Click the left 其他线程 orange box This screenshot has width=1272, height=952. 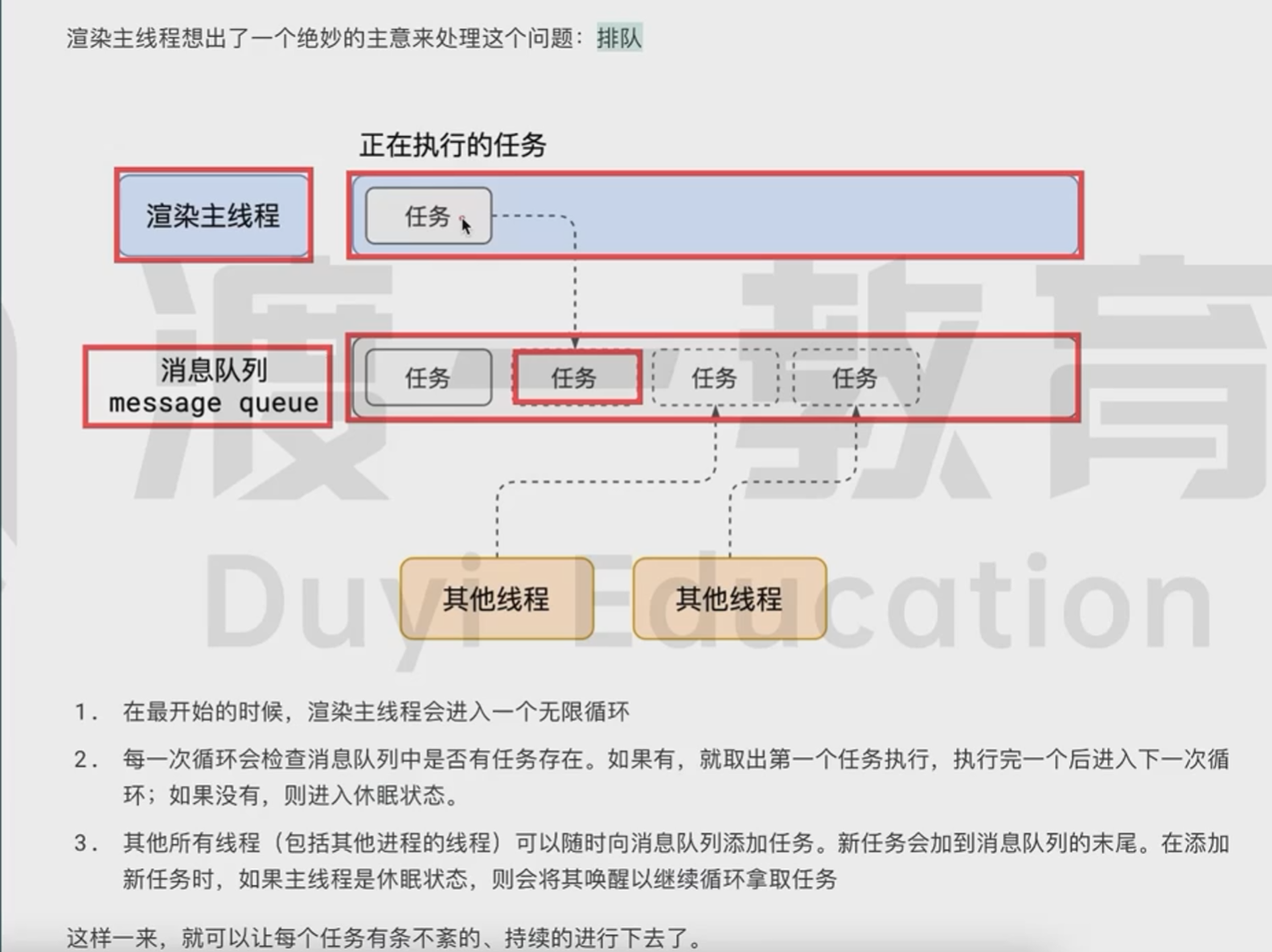tap(496, 598)
